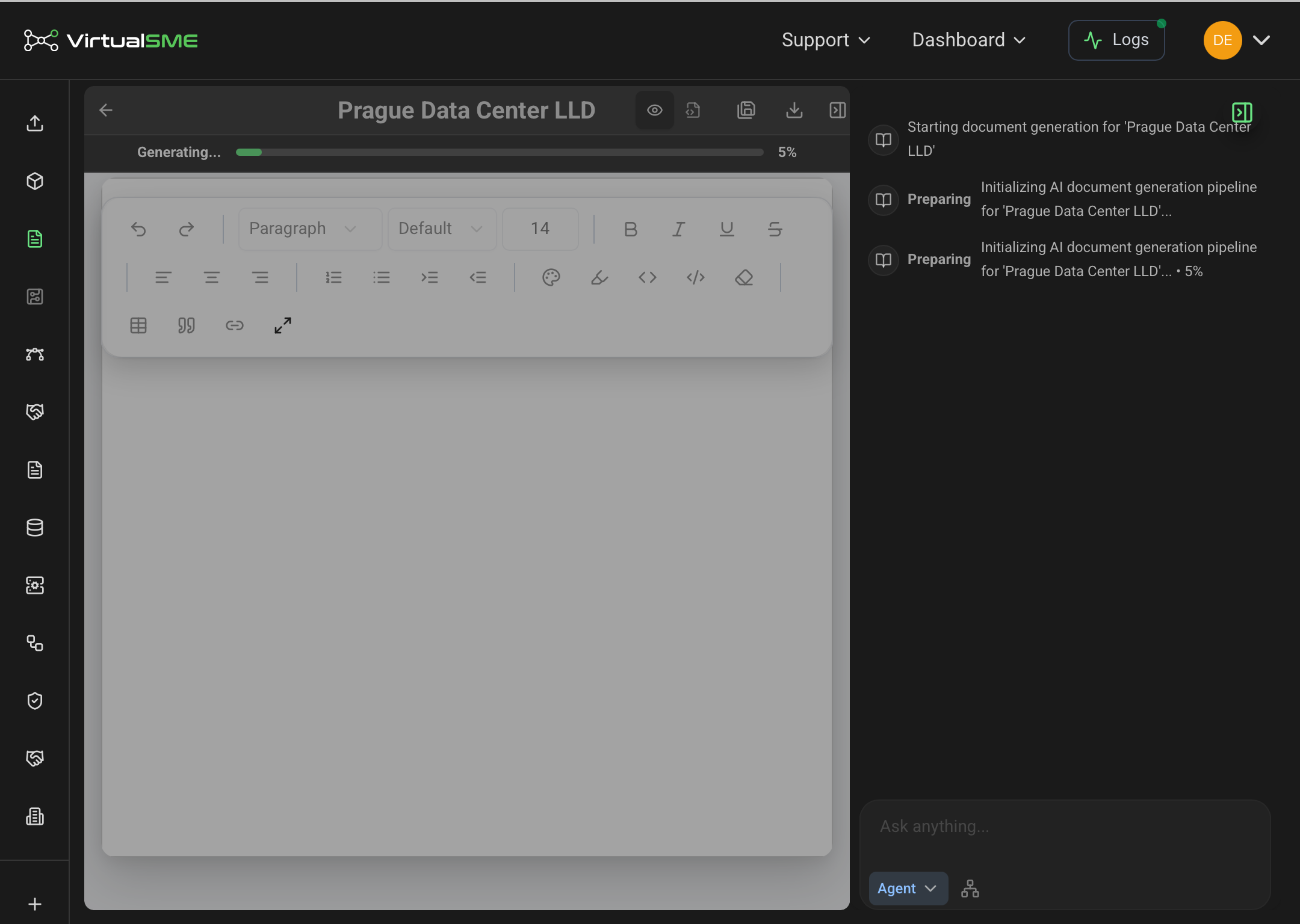Insert a numbered list

click(333, 277)
